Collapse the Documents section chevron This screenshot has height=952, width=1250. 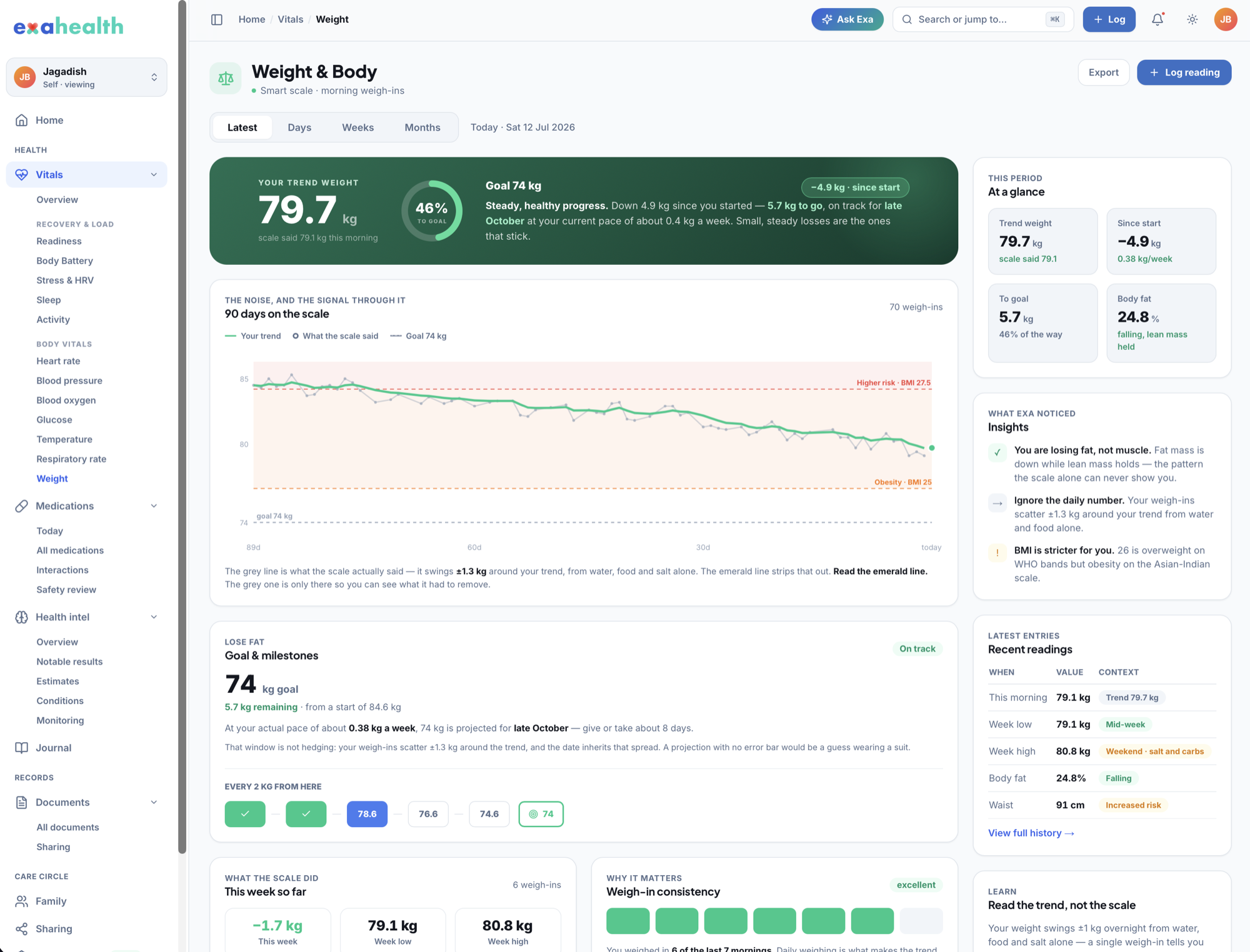tap(154, 802)
